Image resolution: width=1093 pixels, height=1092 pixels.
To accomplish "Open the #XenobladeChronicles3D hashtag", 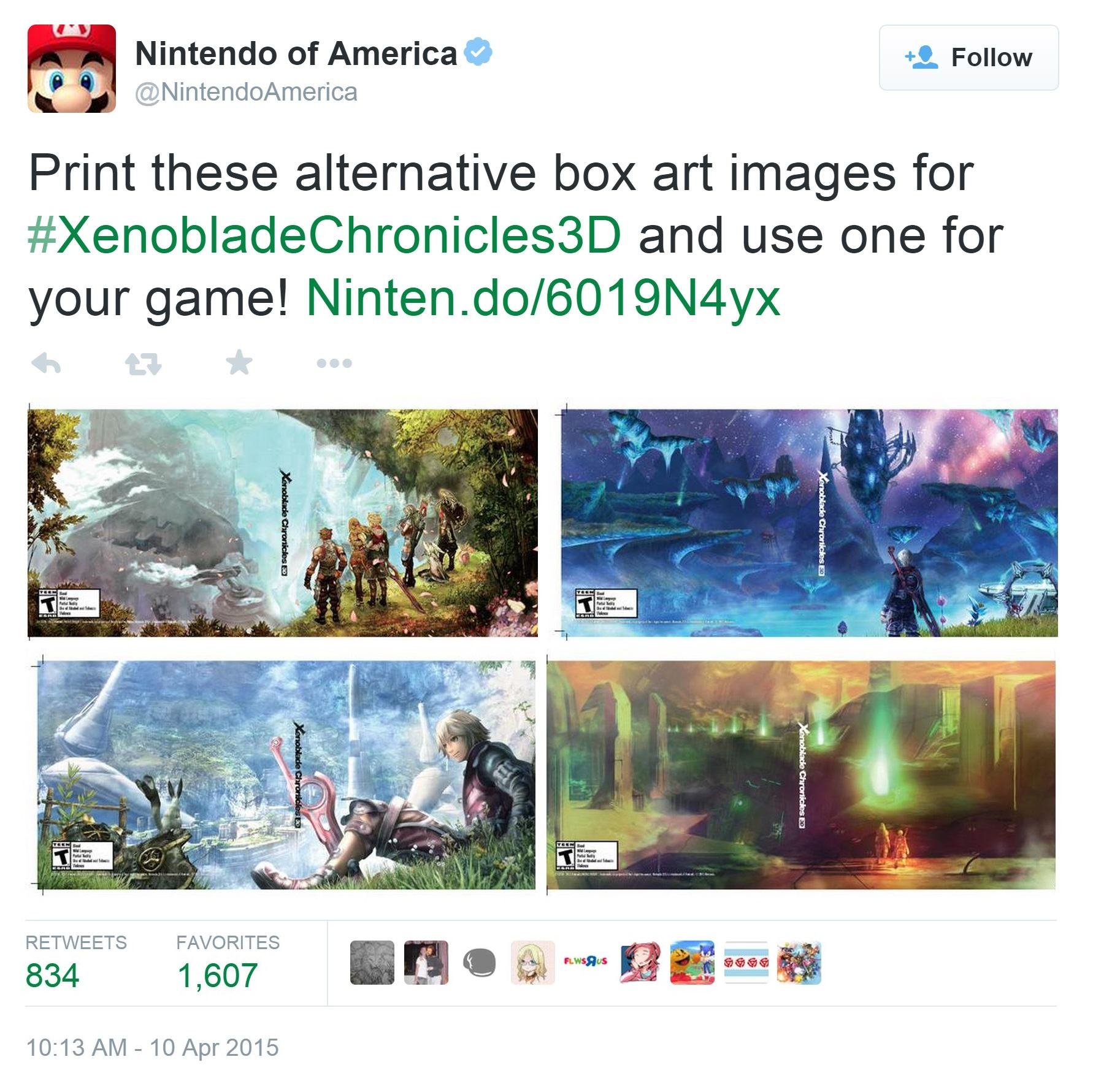I will pyautogui.click(x=324, y=235).
